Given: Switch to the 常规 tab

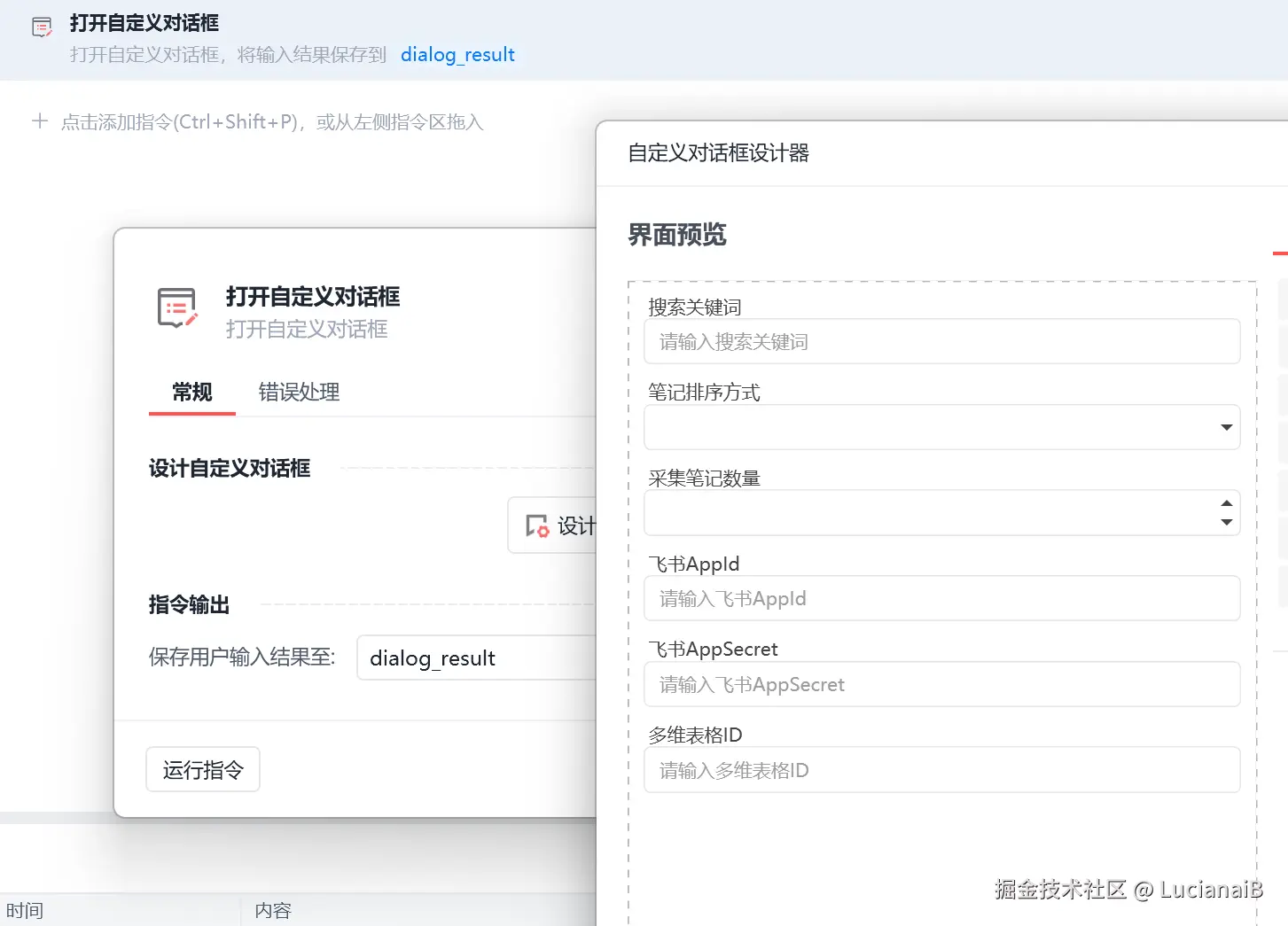Looking at the screenshot, I should coord(192,392).
